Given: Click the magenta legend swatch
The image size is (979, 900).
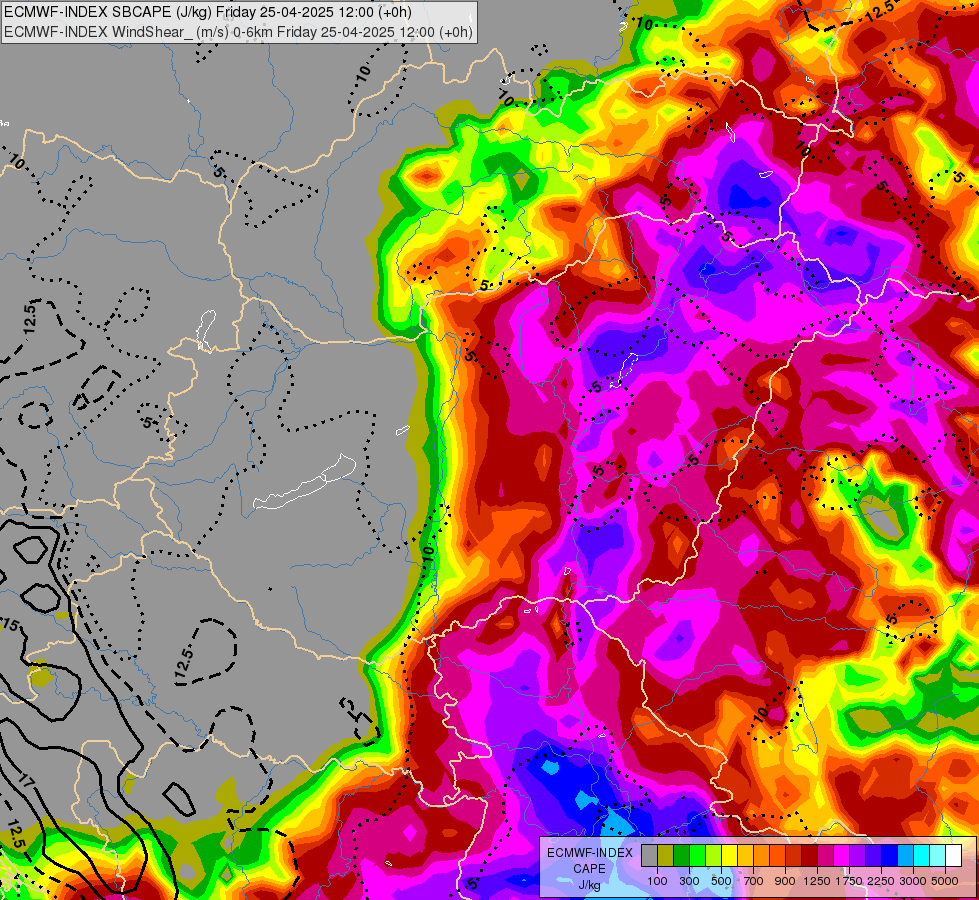Looking at the screenshot, I should point(842,855).
